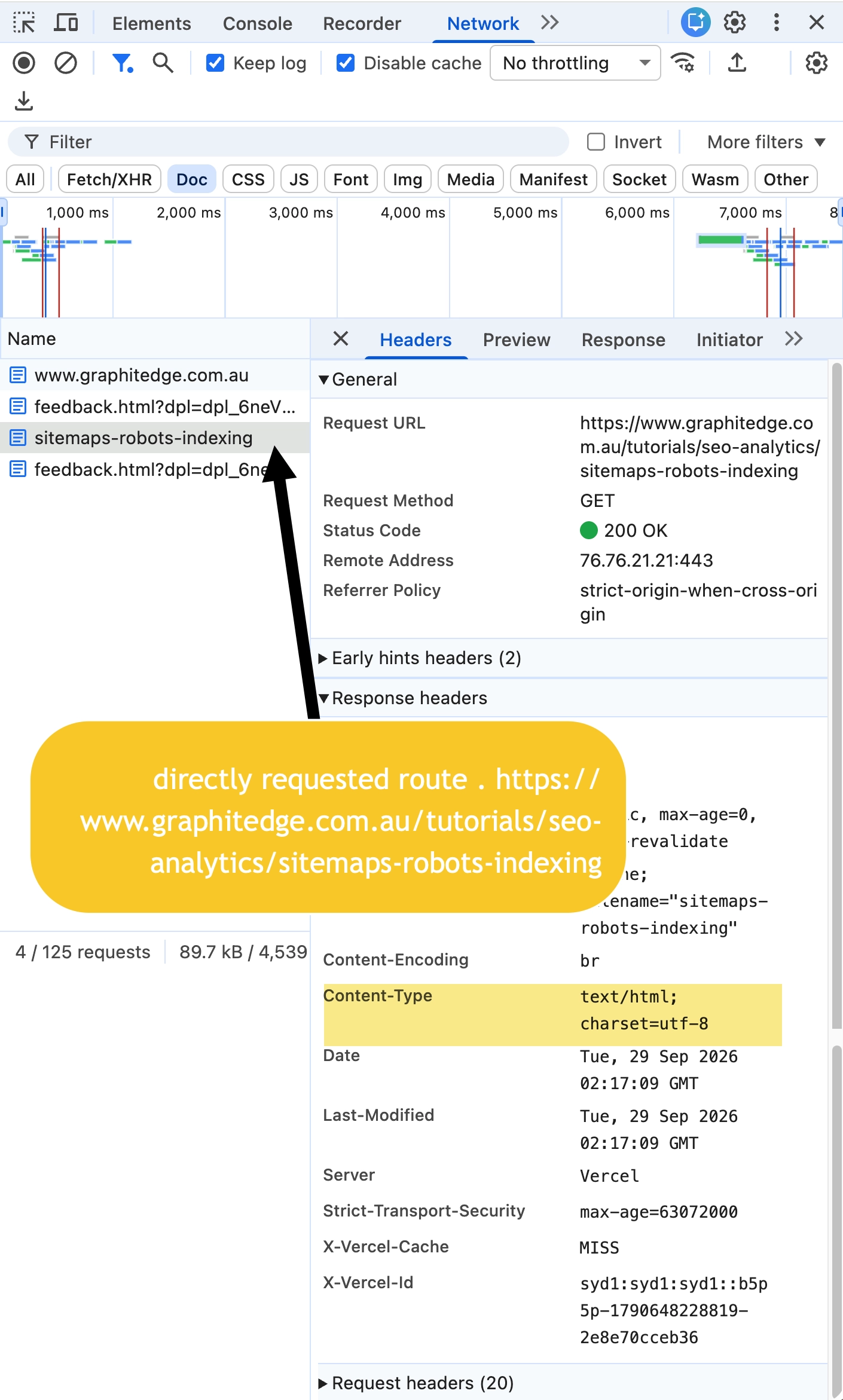Open the three-dot customize DevTools menu
This screenshot has height=1400, width=843.
776,23
